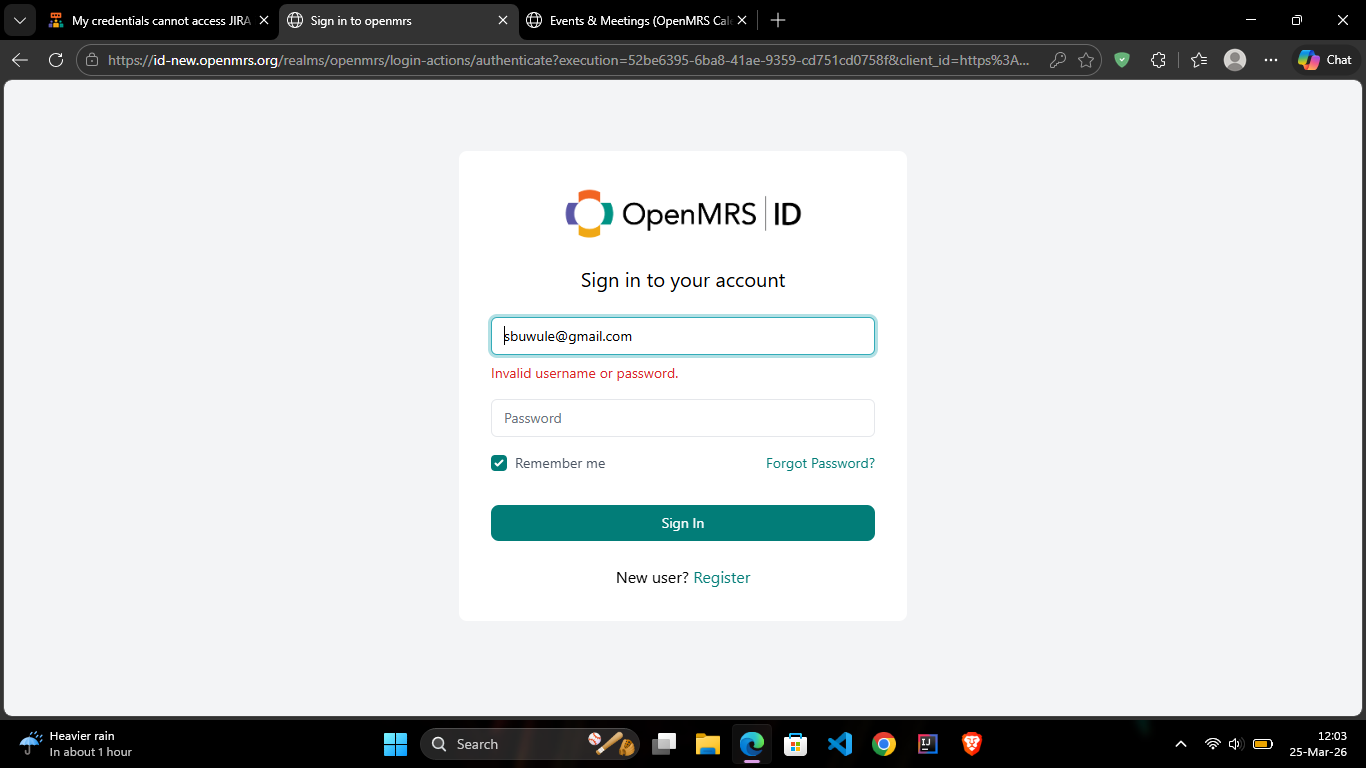Image resolution: width=1366 pixels, height=768 pixels.
Task: Open Visual Studio Code from the taskbar
Action: click(x=840, y=744)
